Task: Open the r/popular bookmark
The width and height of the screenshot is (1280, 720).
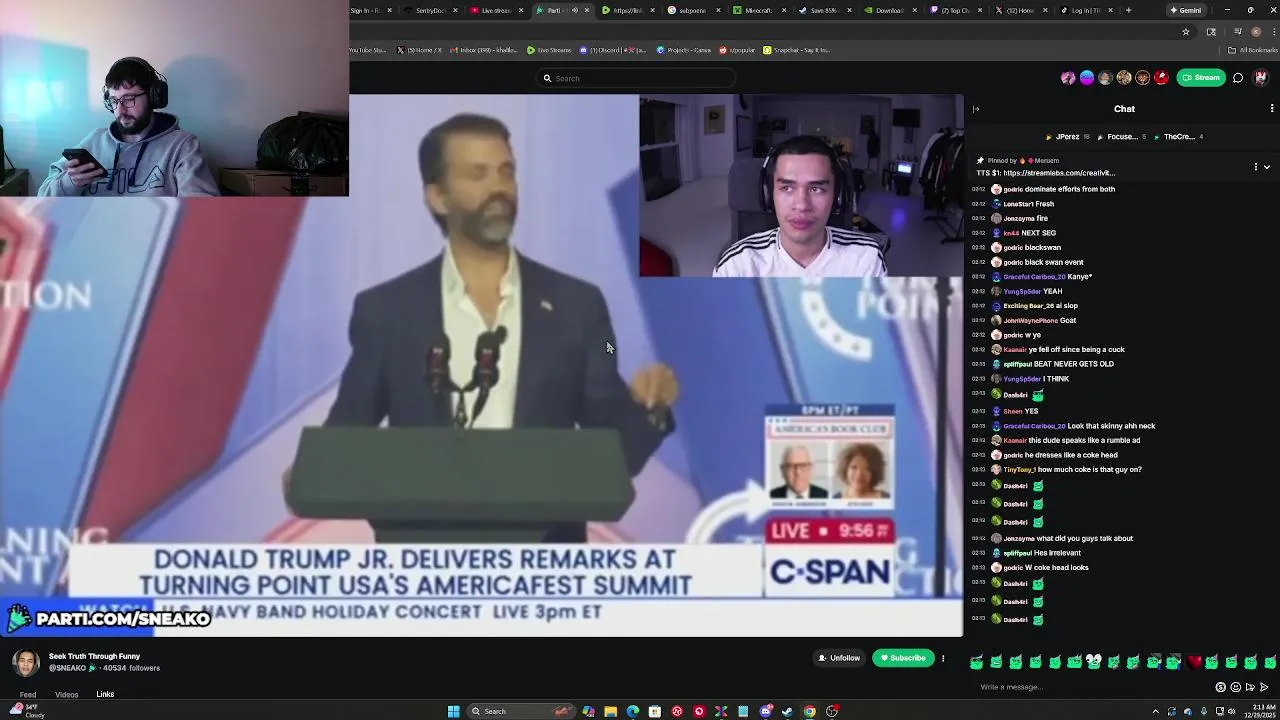Action: (x=737, y=50)
